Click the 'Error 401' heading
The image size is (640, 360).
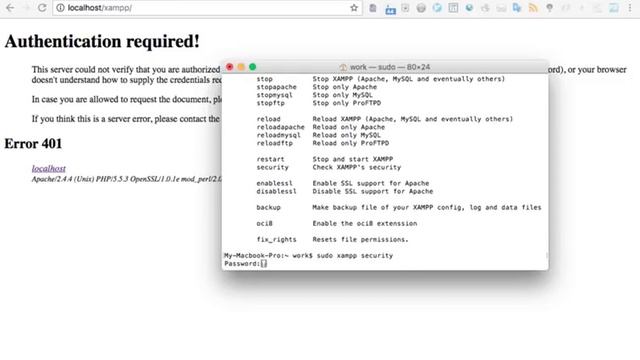point(33,144)
